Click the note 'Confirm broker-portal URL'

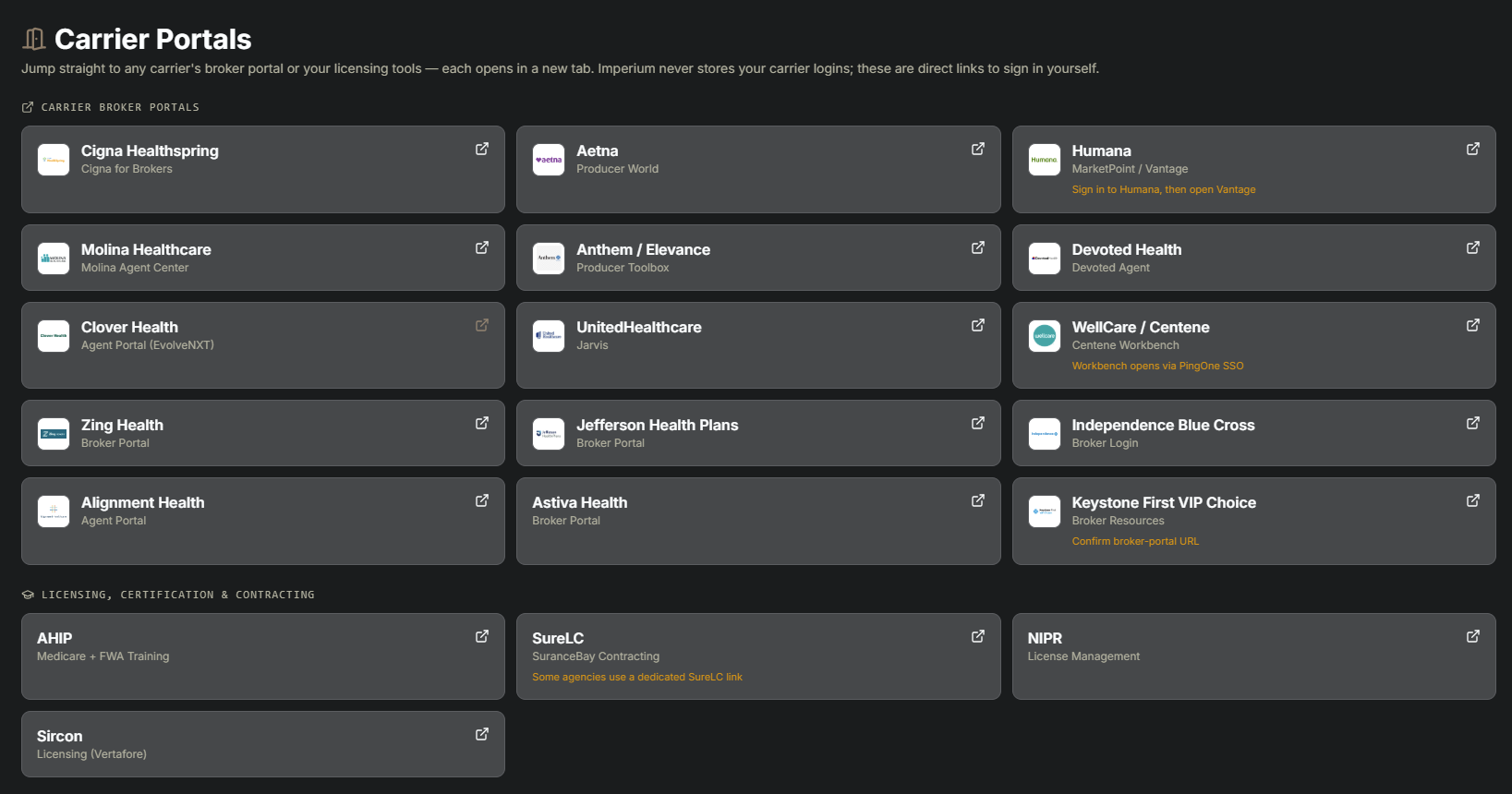(x=1135, y=541)
